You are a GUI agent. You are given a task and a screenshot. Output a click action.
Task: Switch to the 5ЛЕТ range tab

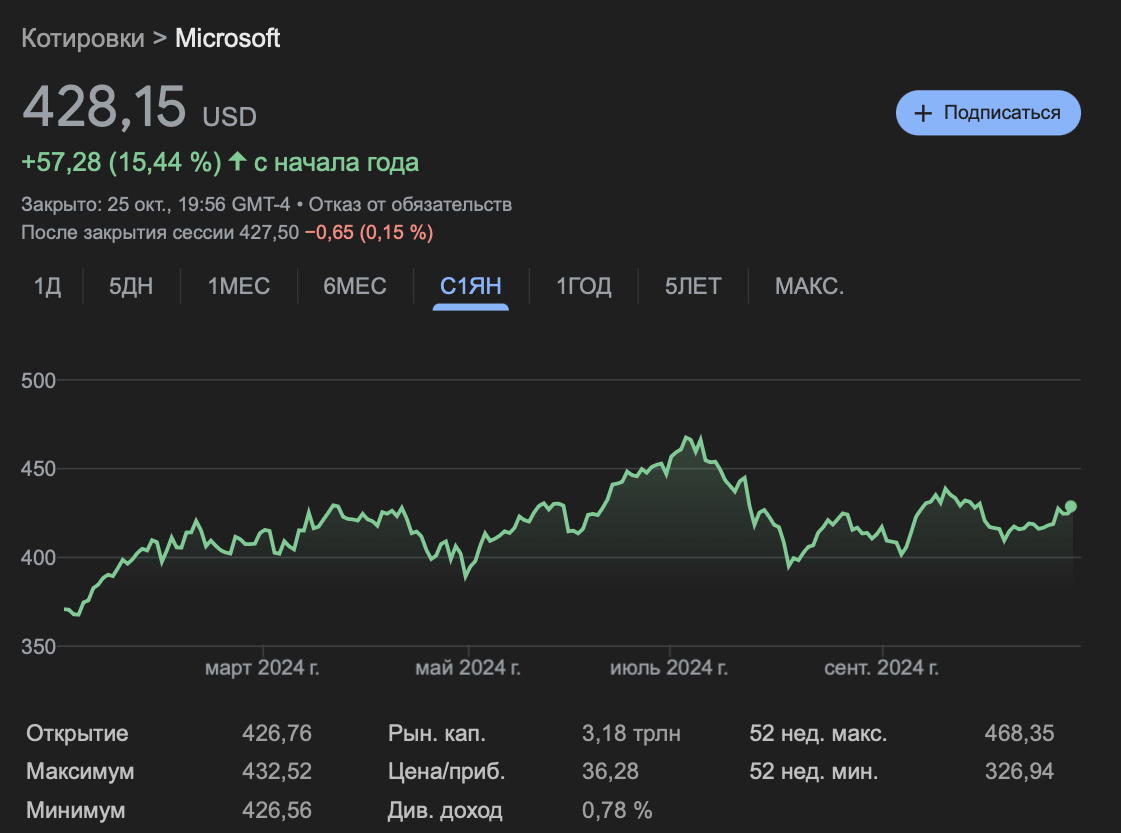[693, 286]
